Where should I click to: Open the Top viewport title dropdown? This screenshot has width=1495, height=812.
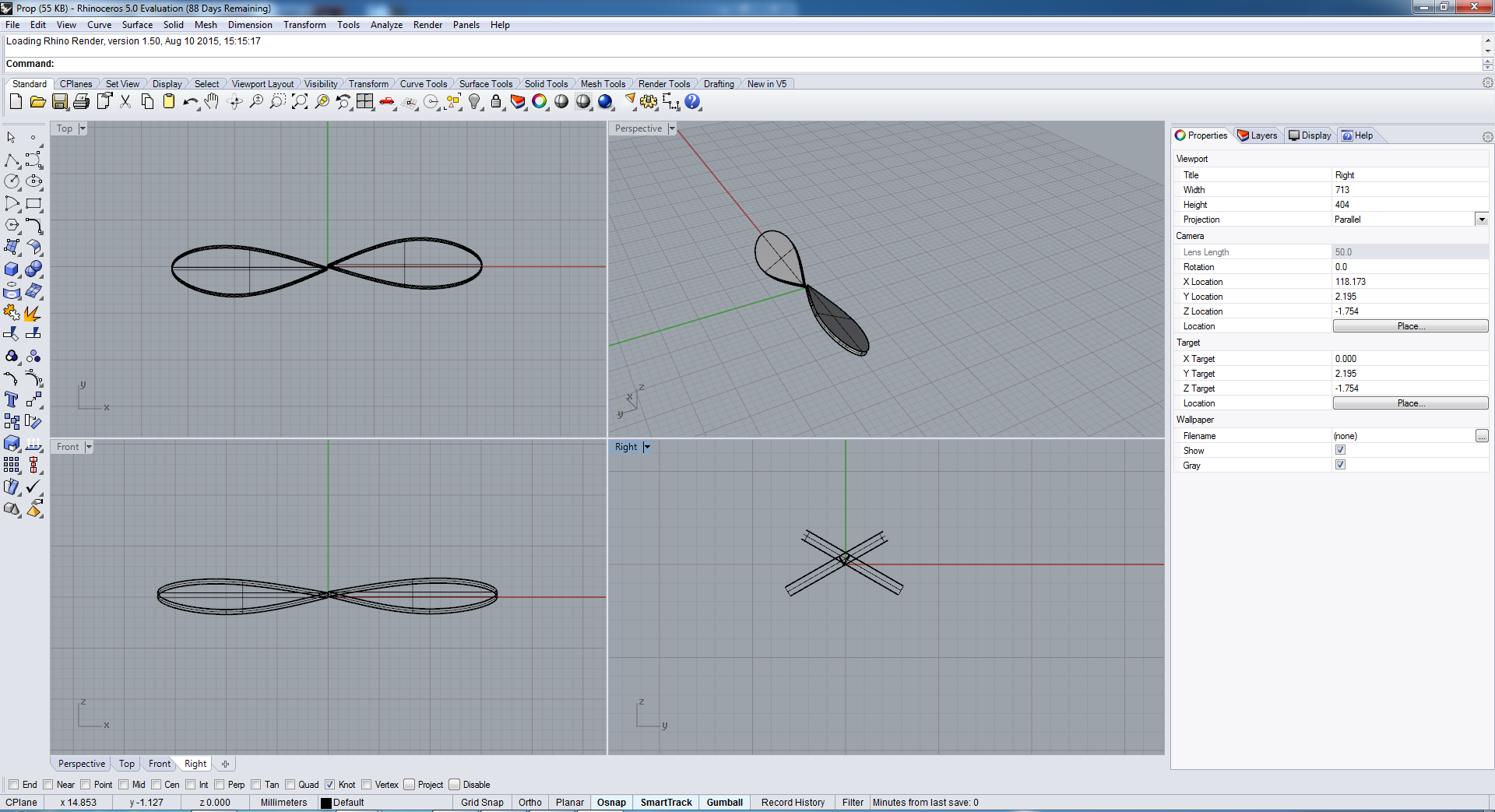coord(83,128)
